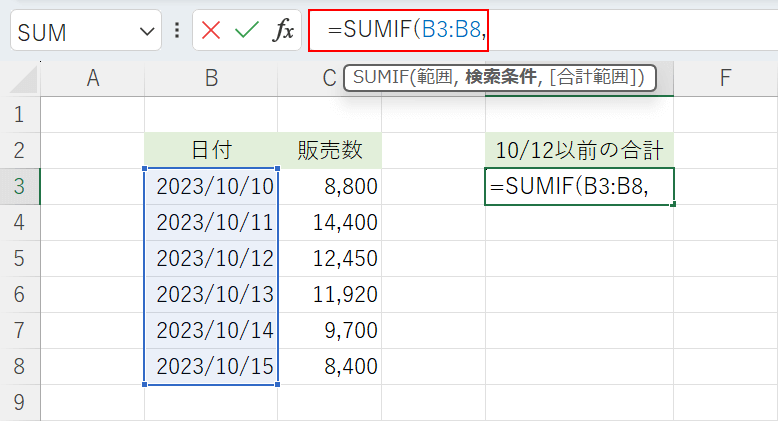Click the formula bar resize dots handle
Screen dimensions: 778x421
pos(177,31)
